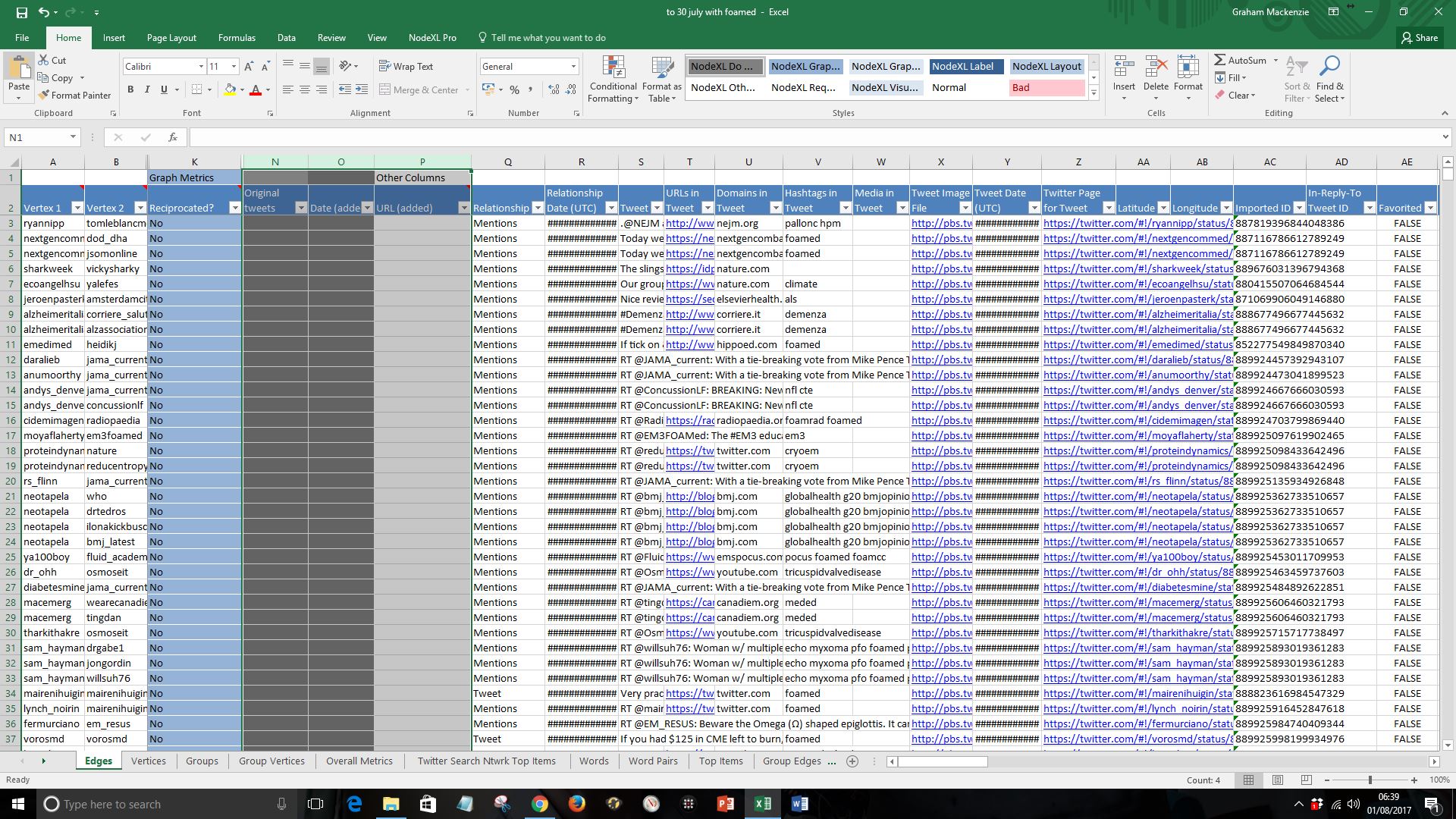Open Conditional Formatting icon
Screen dimensions: 1456x819
[613, 68]
